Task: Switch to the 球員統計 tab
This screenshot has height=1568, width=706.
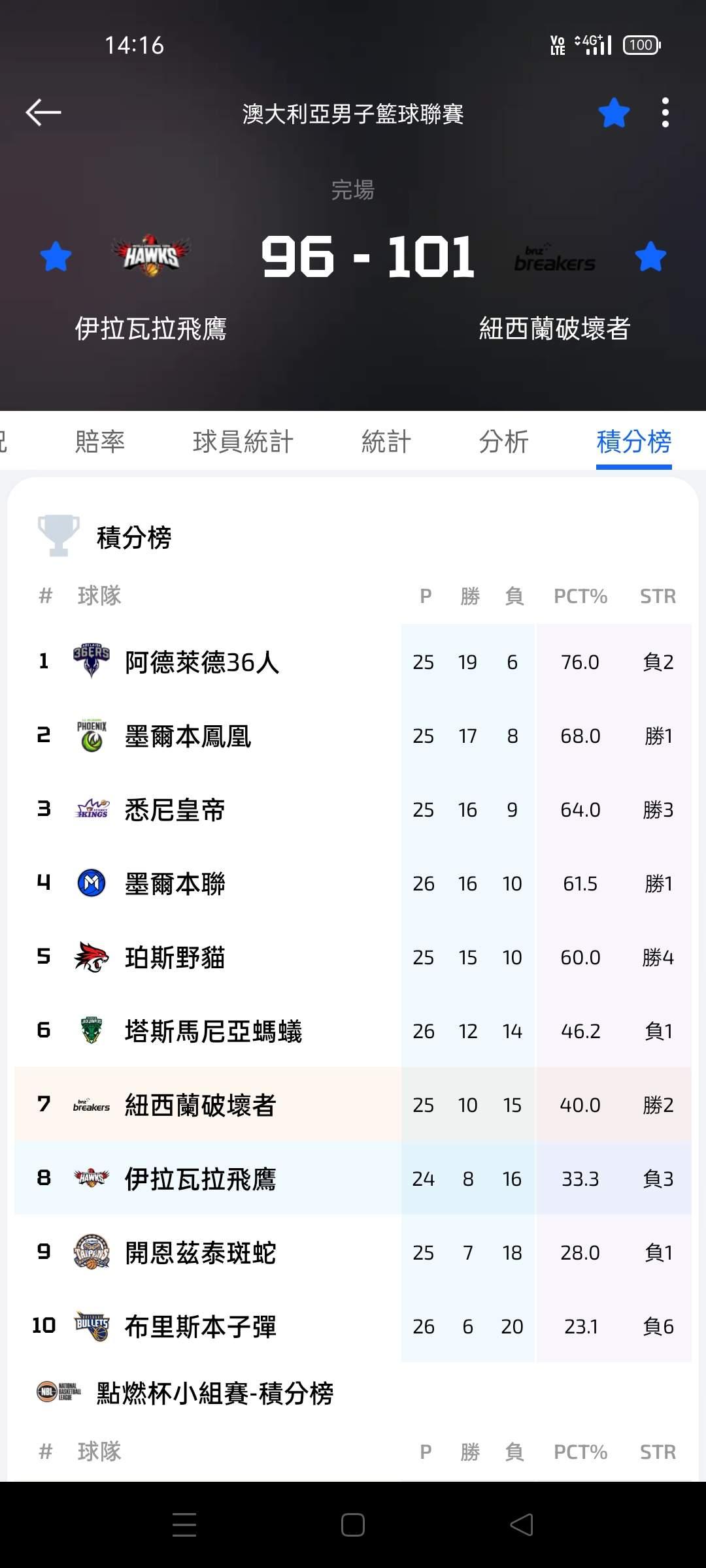Action: click(x=243, y=442)
